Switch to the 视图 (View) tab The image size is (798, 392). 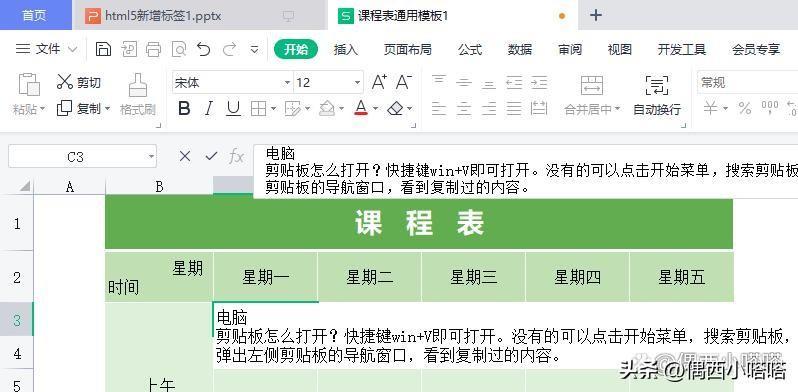[619, 49]
